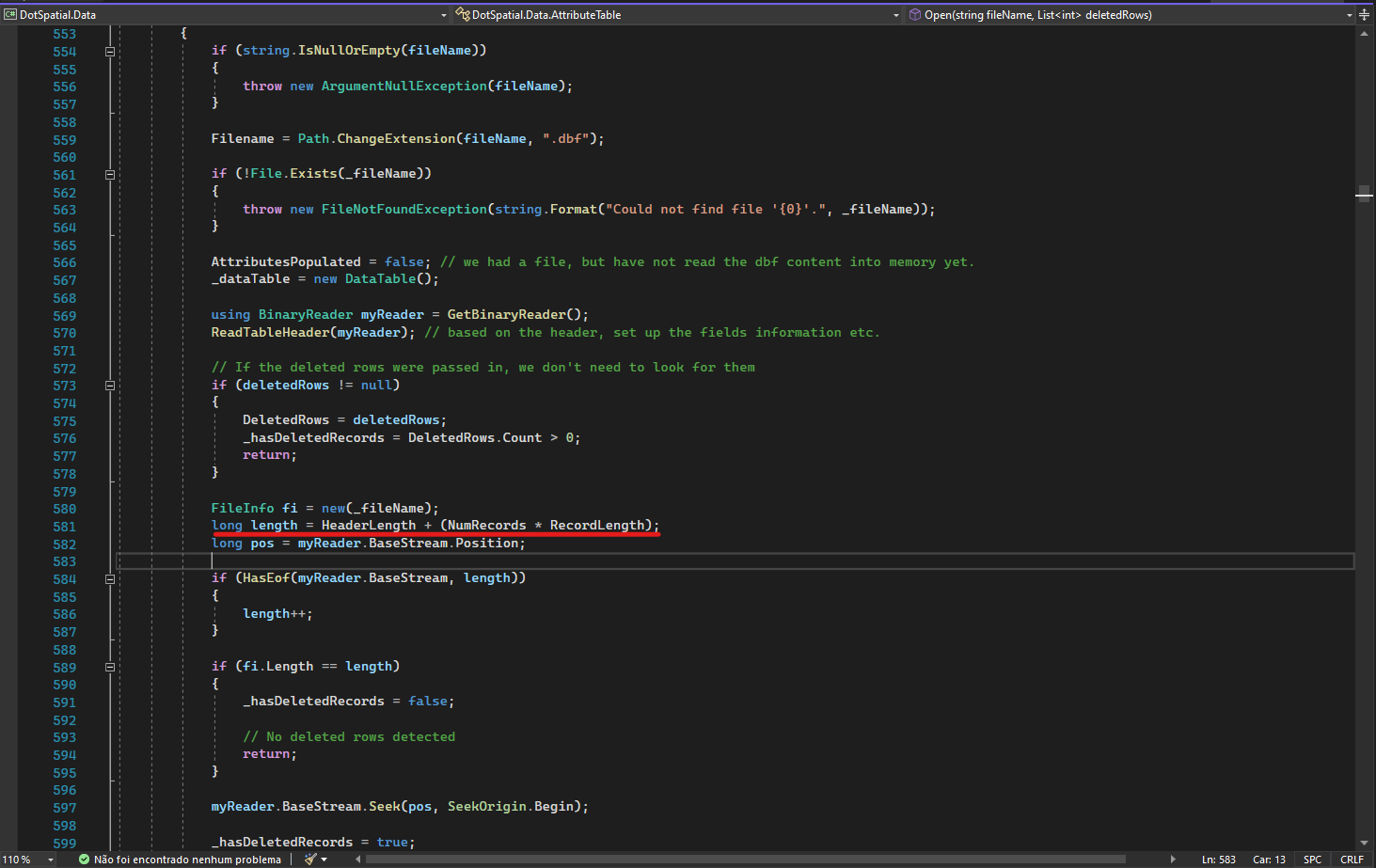Click 'IsNullOrEmpty' on line 554
This screenshot has height=868, width=1376.
tap(349, 50)
